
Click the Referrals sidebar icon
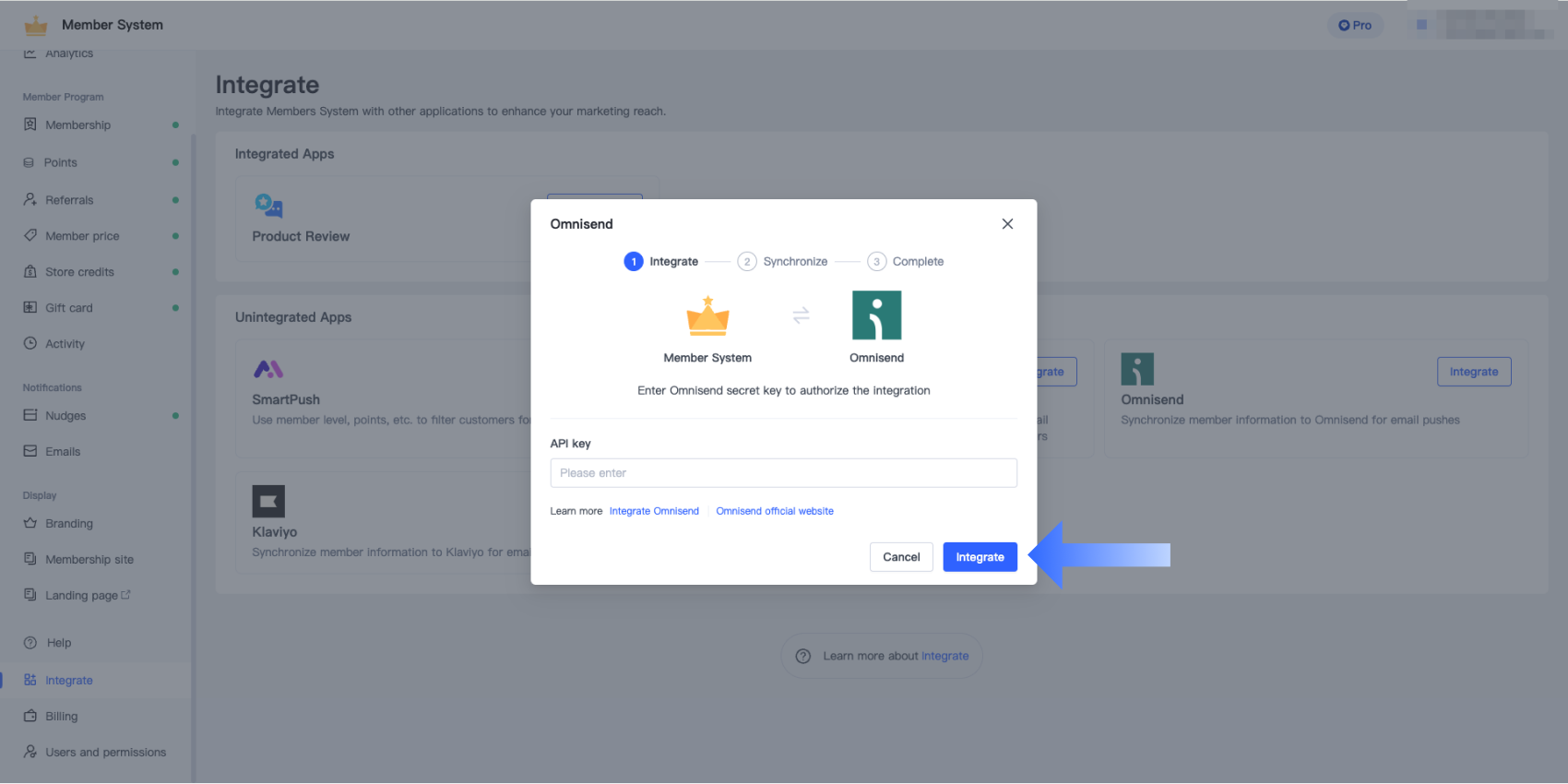pos(30,199)
